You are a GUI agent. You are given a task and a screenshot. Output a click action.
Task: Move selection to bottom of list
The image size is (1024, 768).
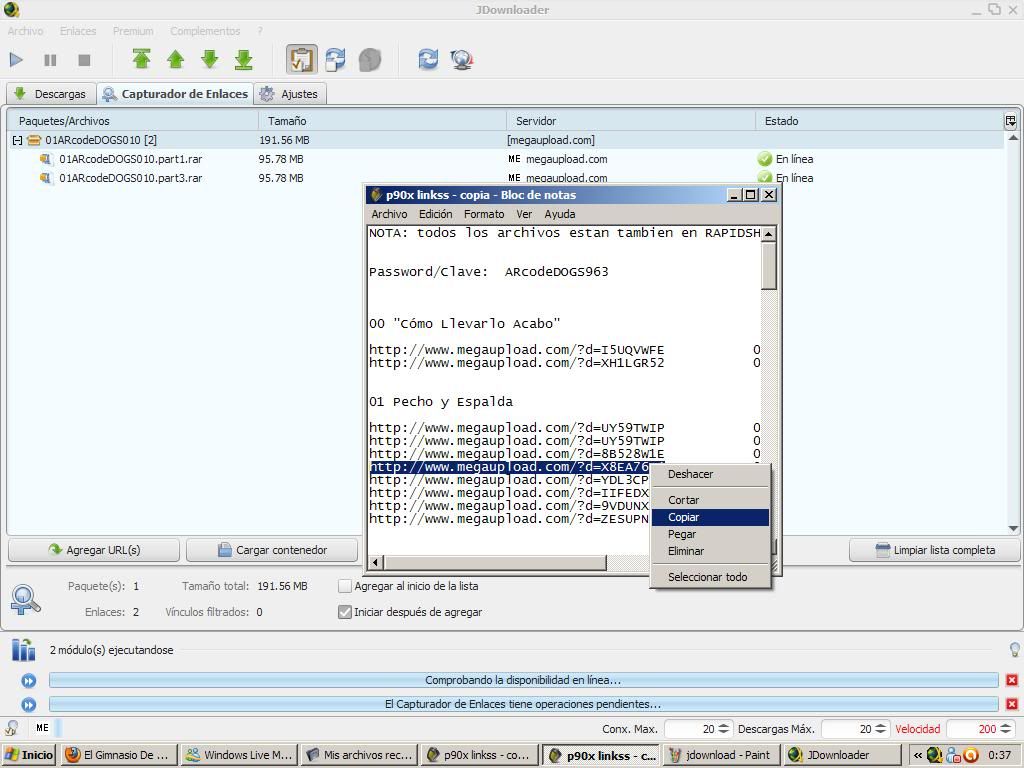[244, 59]
